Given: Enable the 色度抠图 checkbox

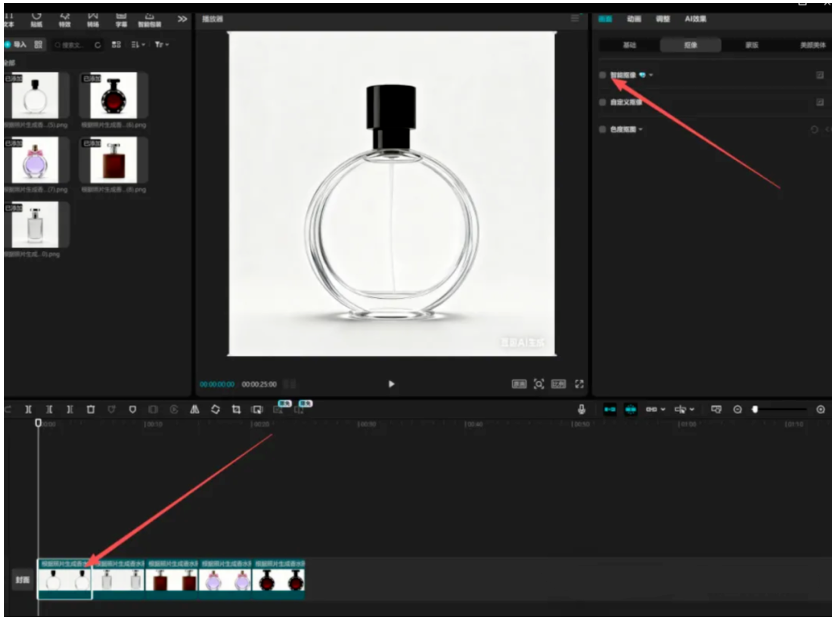Looking at the screenshot, I should pos(602,129).
